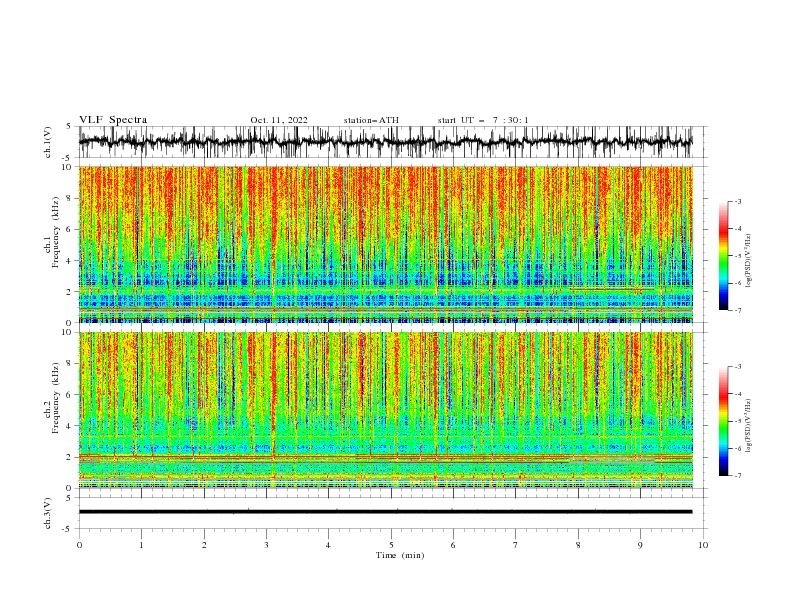Select the date text "Oct. 11, 2022"
This screenshot has height=612, width=792.
279,120
